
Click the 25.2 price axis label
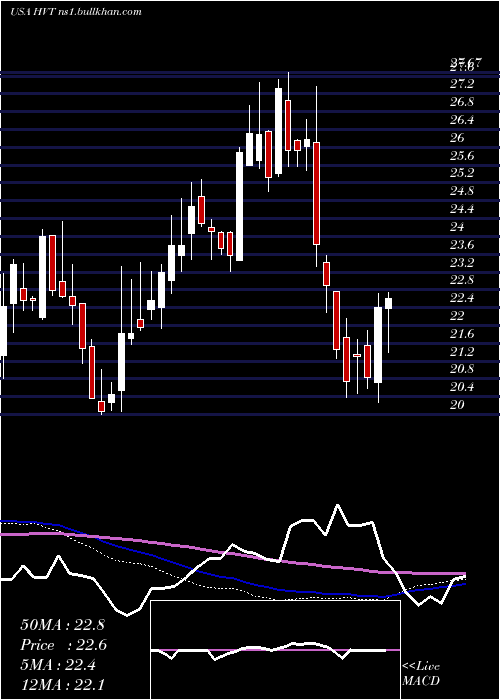coord(462,173)
